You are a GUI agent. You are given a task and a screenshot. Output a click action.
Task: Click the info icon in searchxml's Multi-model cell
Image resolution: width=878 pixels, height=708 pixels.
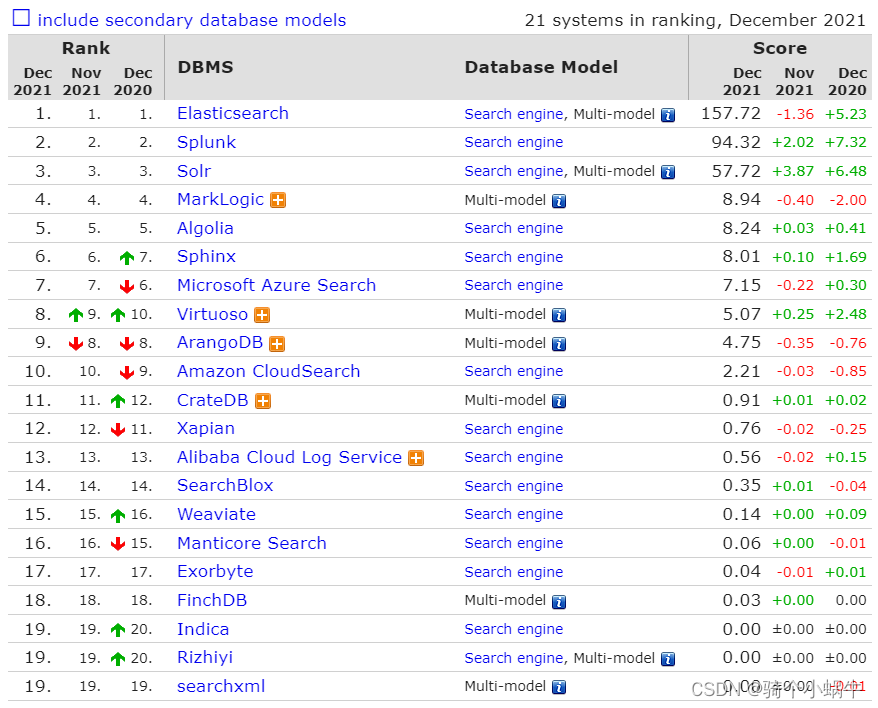(559, 687)
